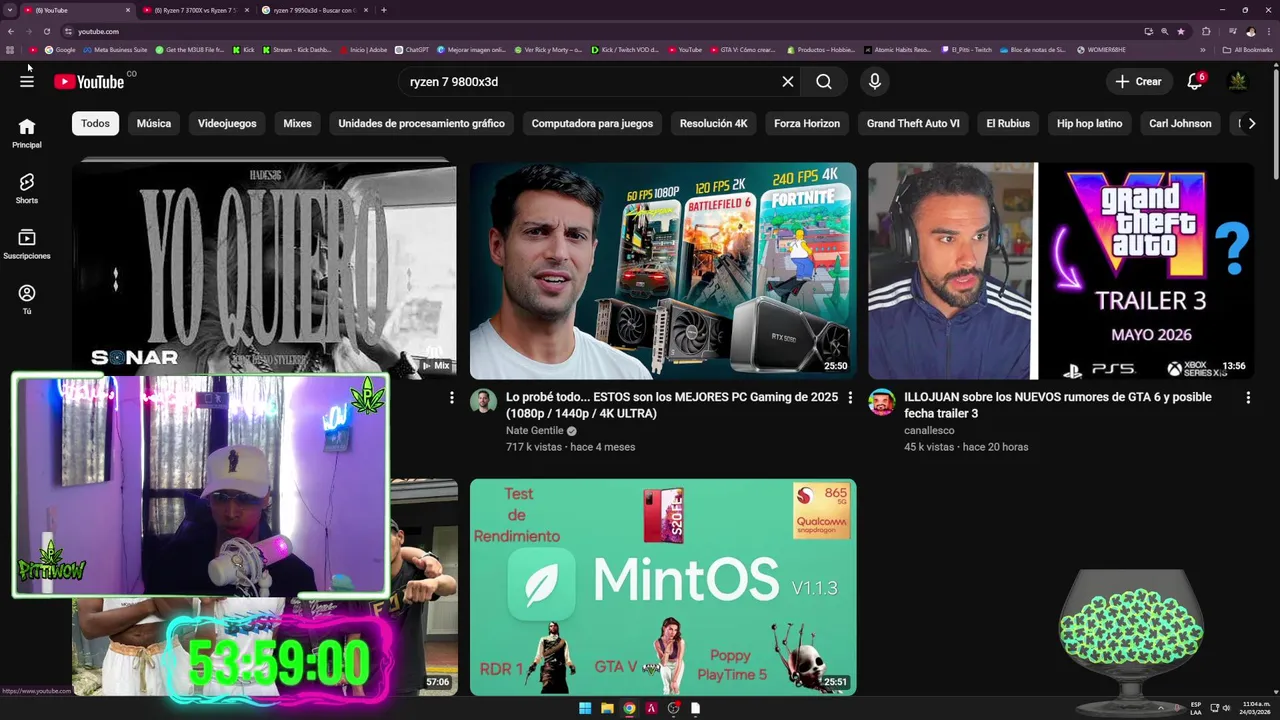Open Chrome from the taskbar

tap(629, 708)
